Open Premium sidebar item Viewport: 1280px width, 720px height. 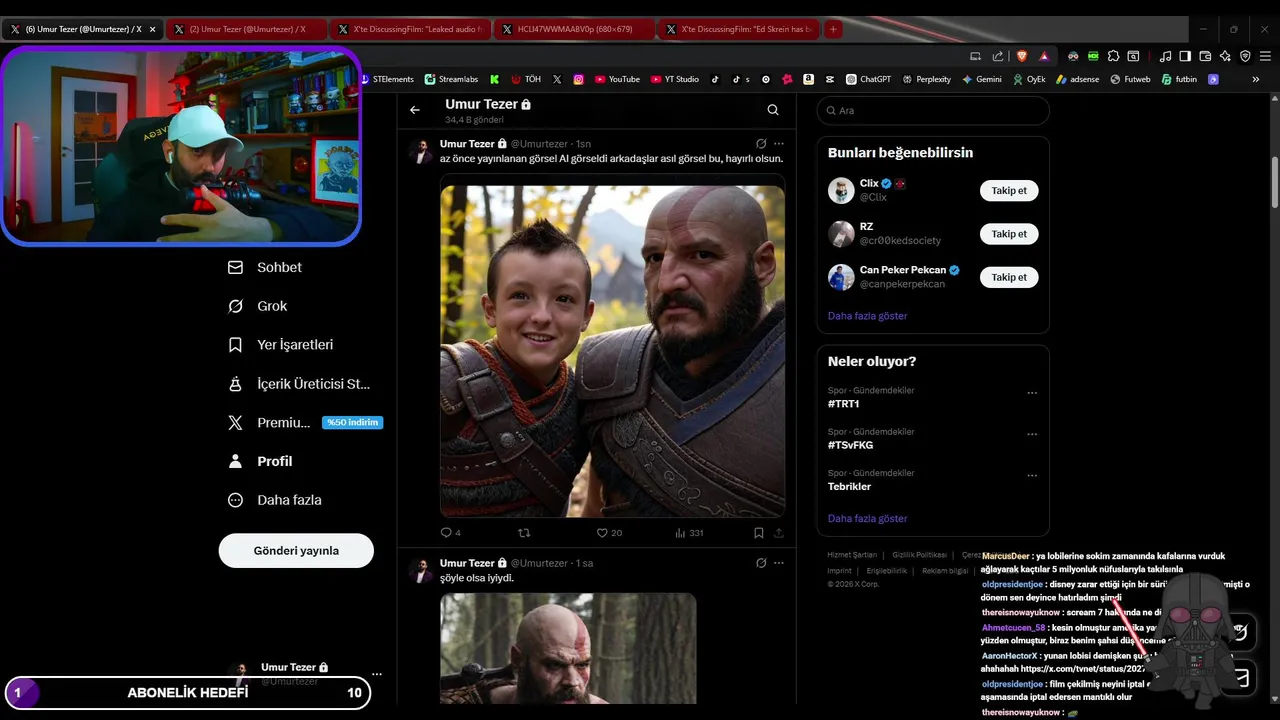click(x=305, y=423)
